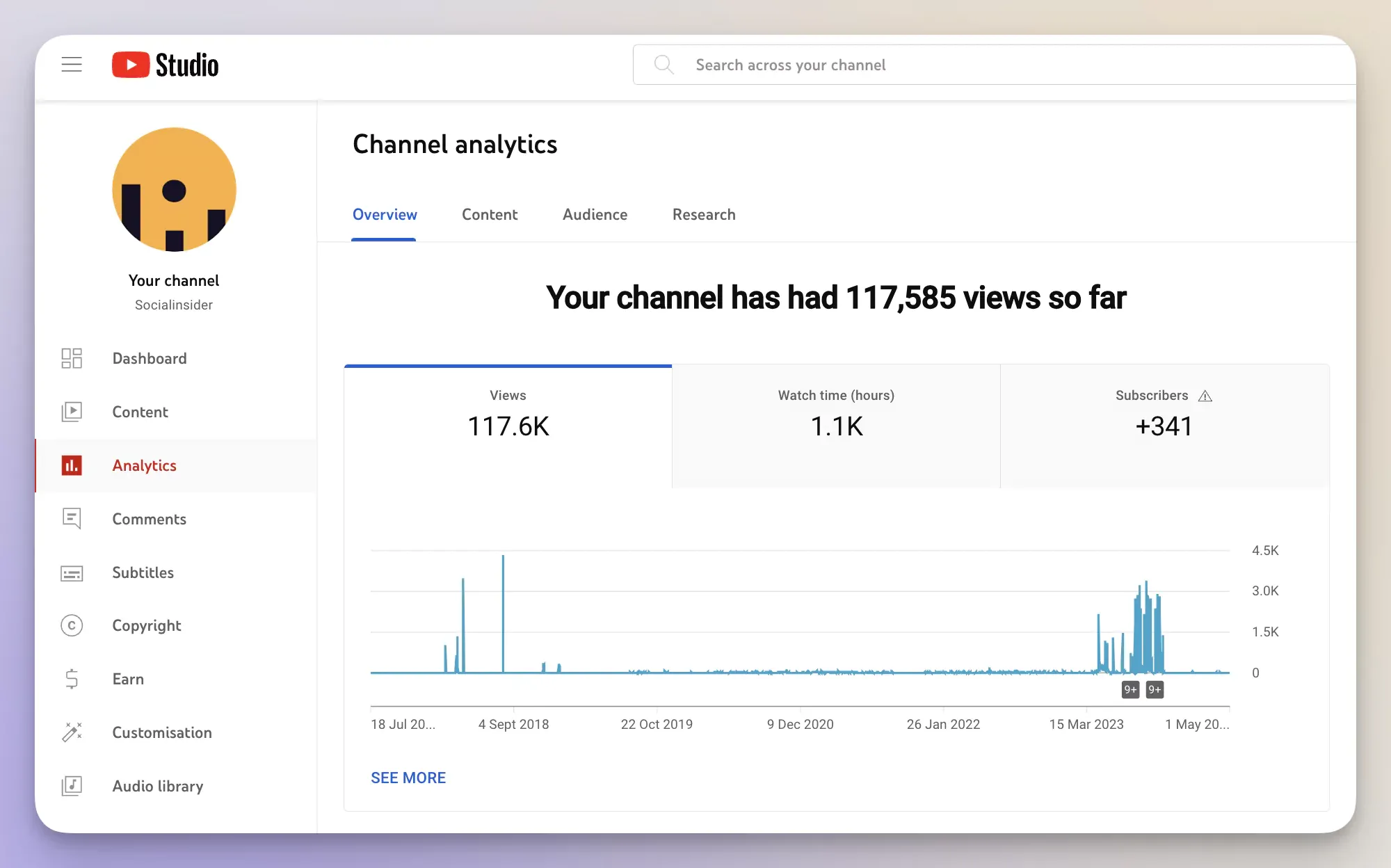Viewport: 1391px width, 868px height.
Task: Switch to the Overview tab
Action: click(385, 215)
